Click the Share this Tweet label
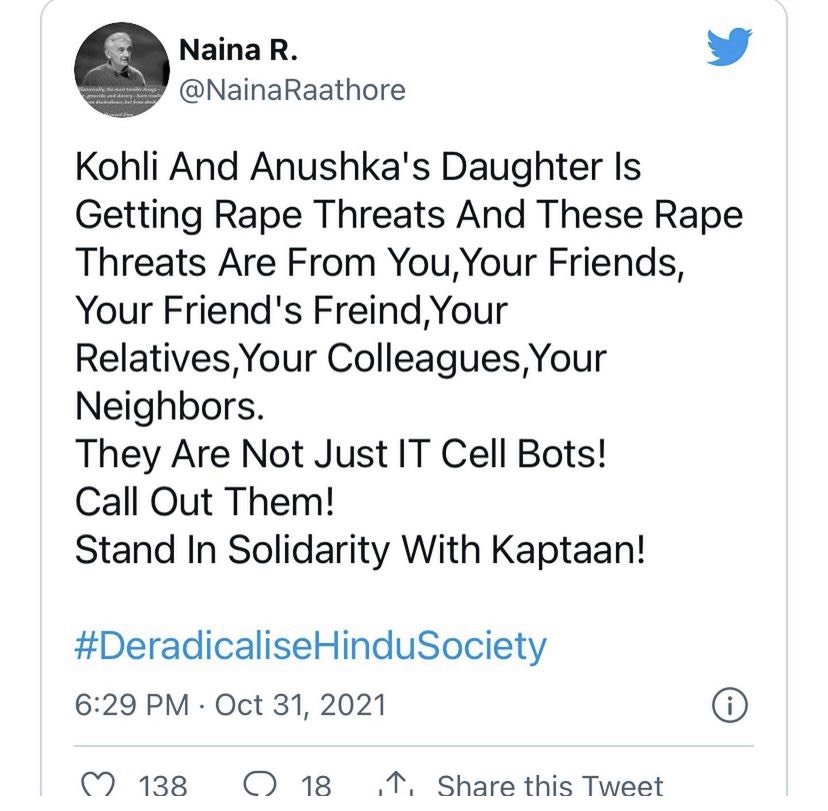Screen dimensions: 828x811 (x=550, y=786)
